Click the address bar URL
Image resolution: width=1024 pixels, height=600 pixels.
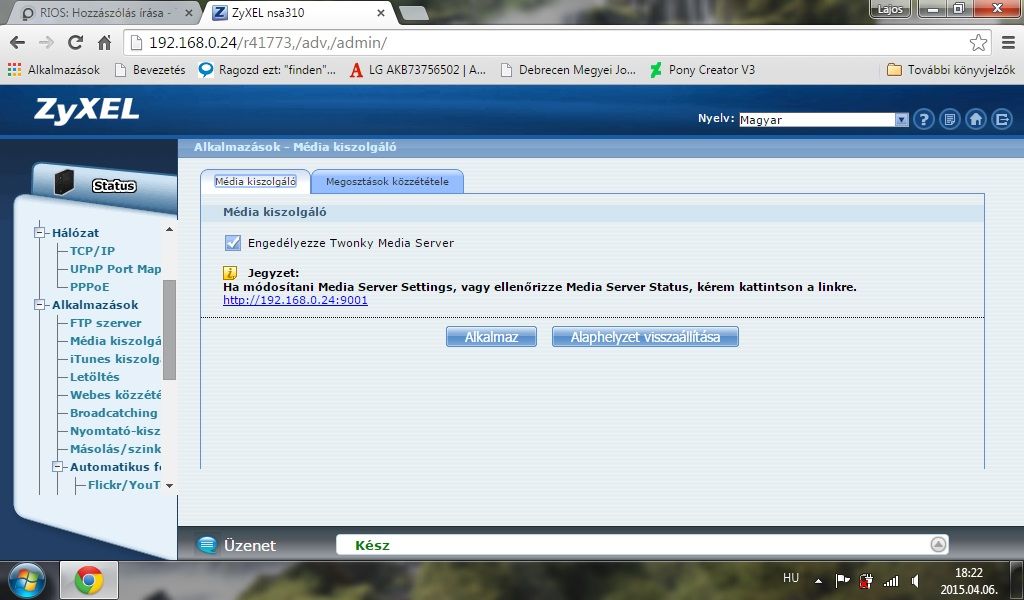[x=268, y=42]
